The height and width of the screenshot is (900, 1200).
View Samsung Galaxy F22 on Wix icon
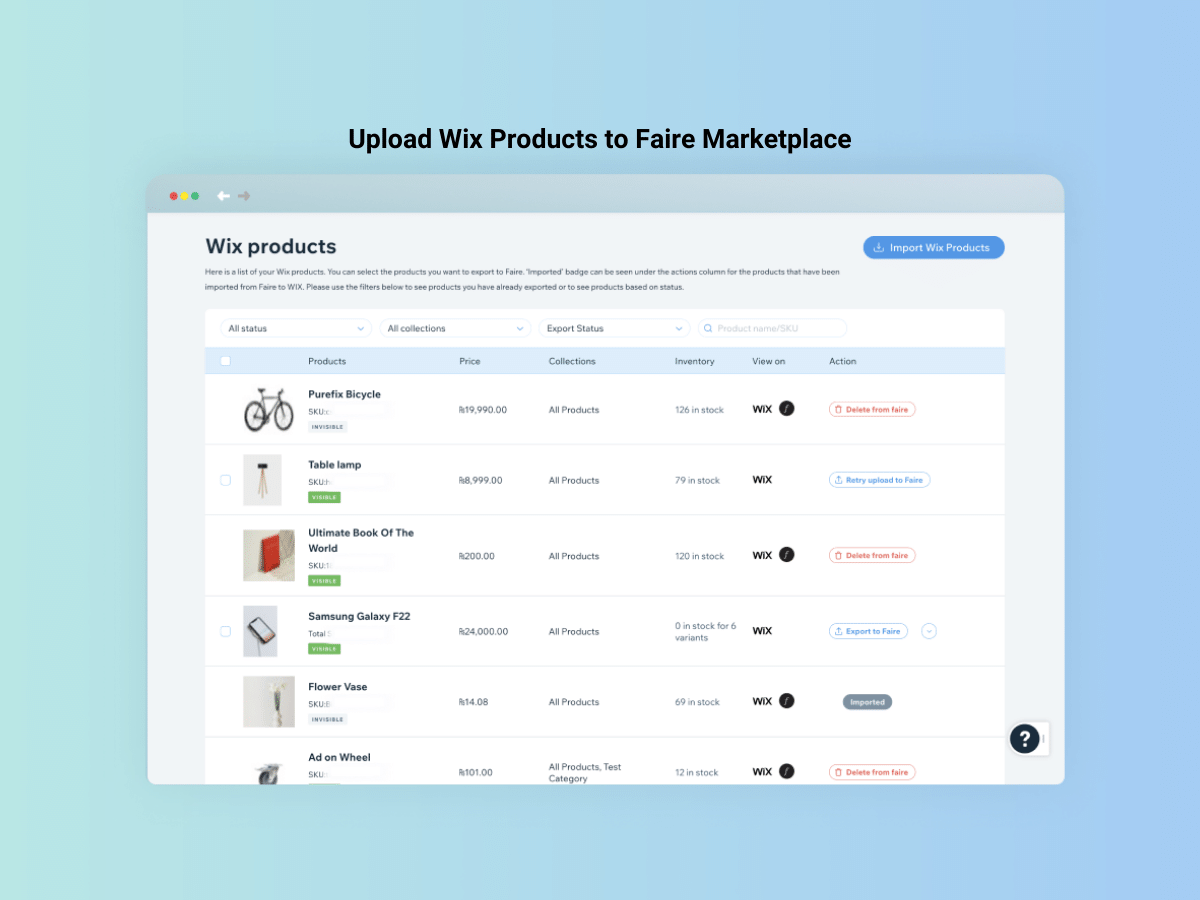coord(762,631)
